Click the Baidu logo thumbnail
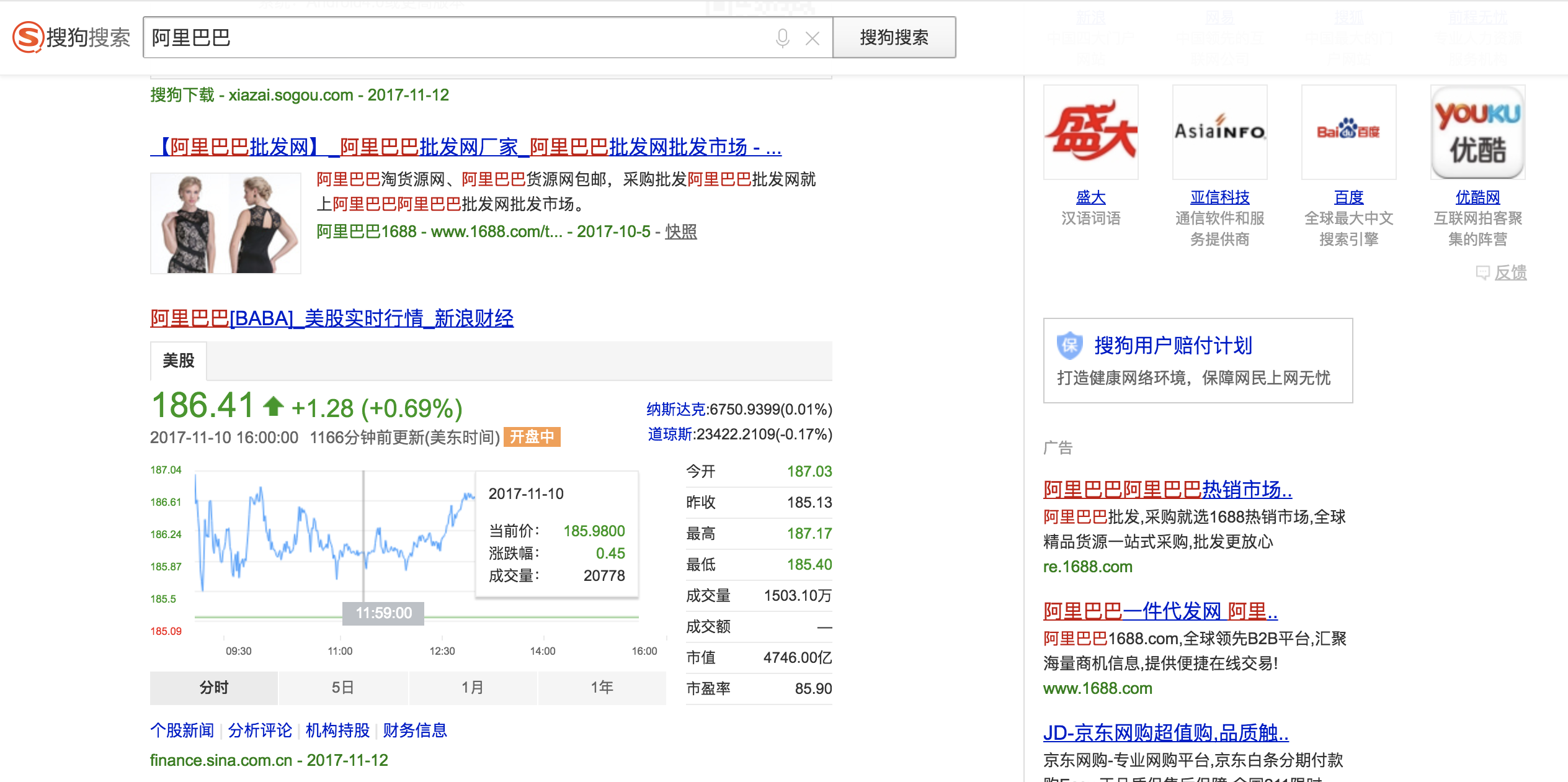 pos(1349,132)
